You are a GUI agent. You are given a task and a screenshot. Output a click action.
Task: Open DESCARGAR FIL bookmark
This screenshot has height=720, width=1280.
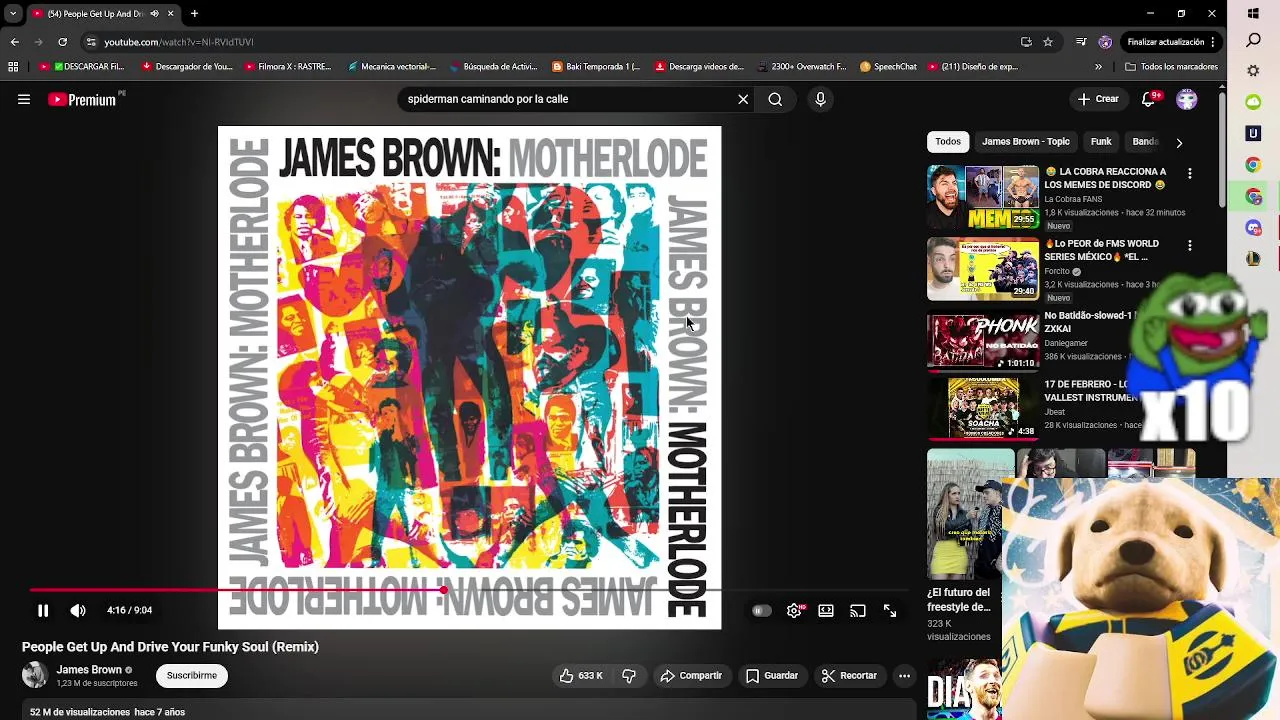pyautogui.click(x=82, y=67)
